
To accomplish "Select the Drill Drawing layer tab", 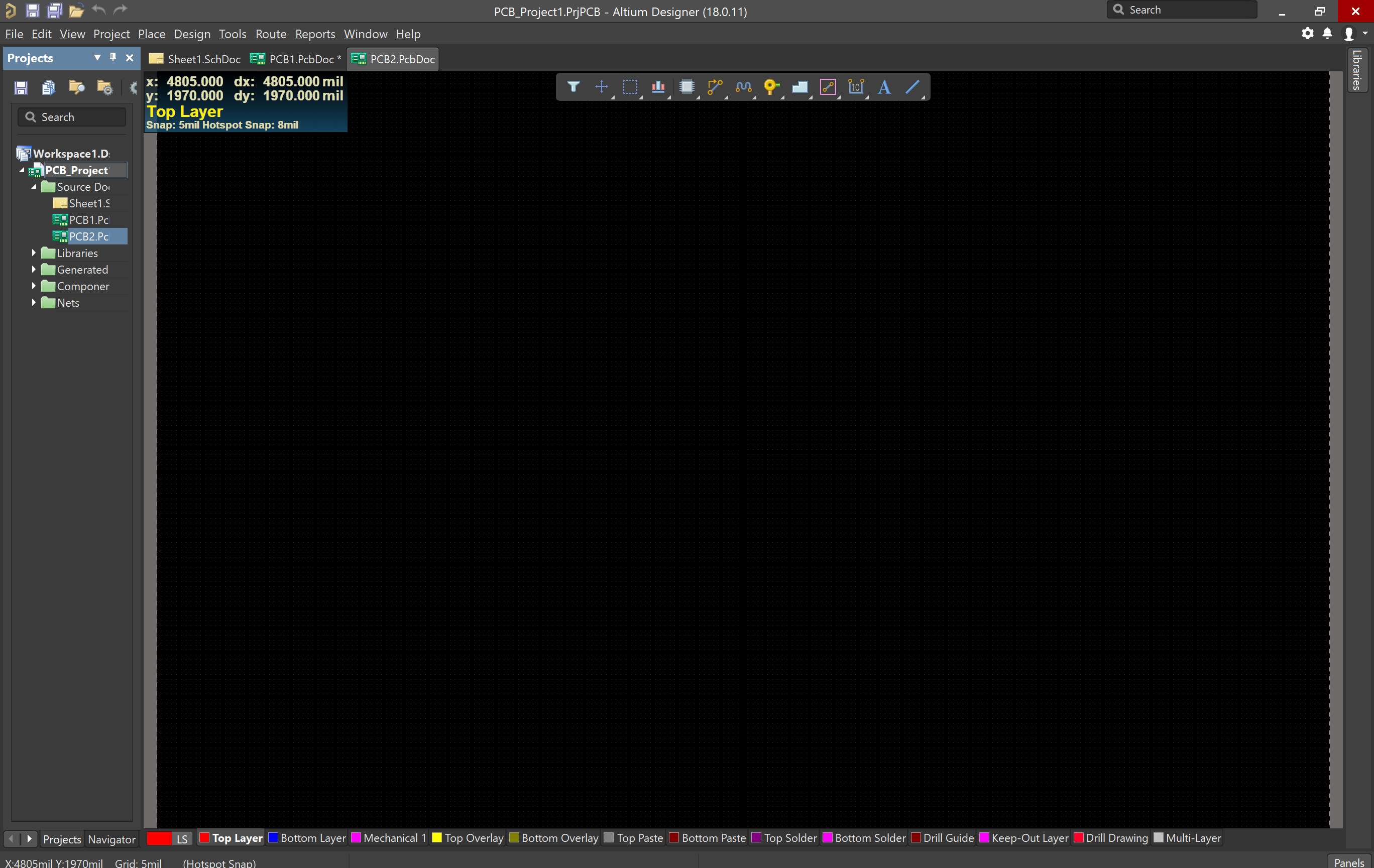I will tap(1111, 838).
